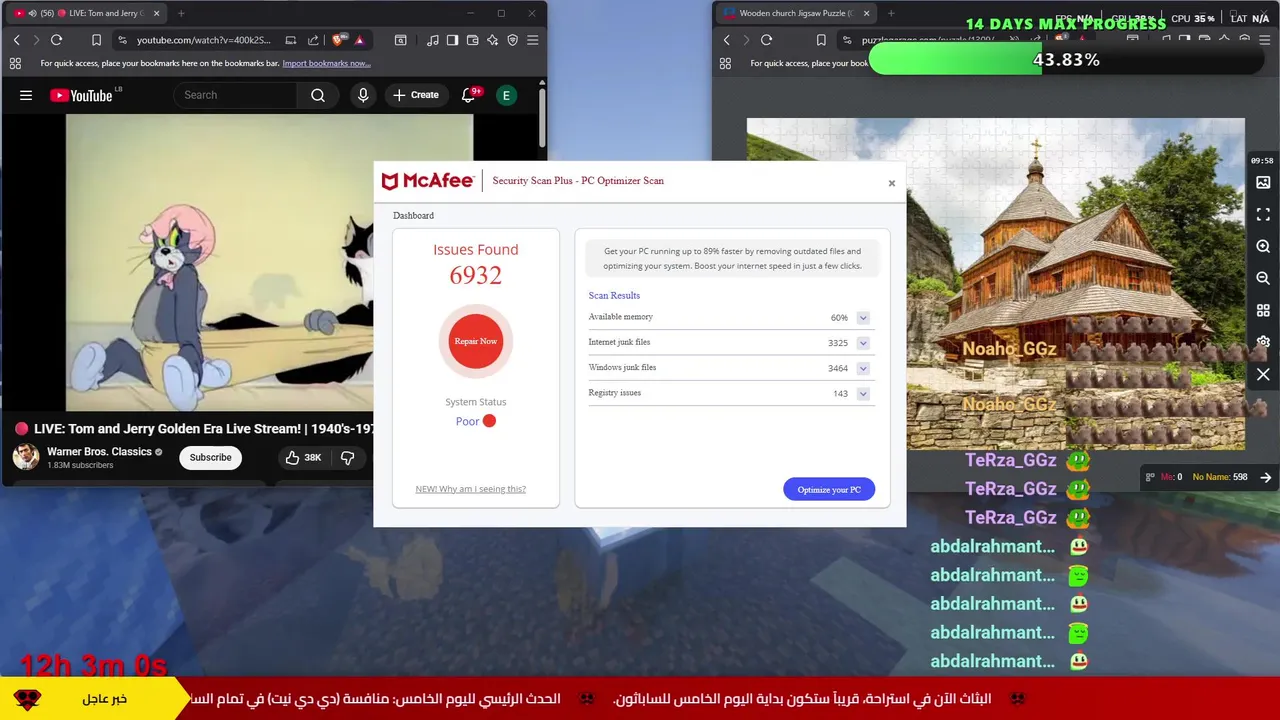Open 'NEW! Why am I seeing this?' link
The image size is (1280, 720).
[x=470, y=489]
